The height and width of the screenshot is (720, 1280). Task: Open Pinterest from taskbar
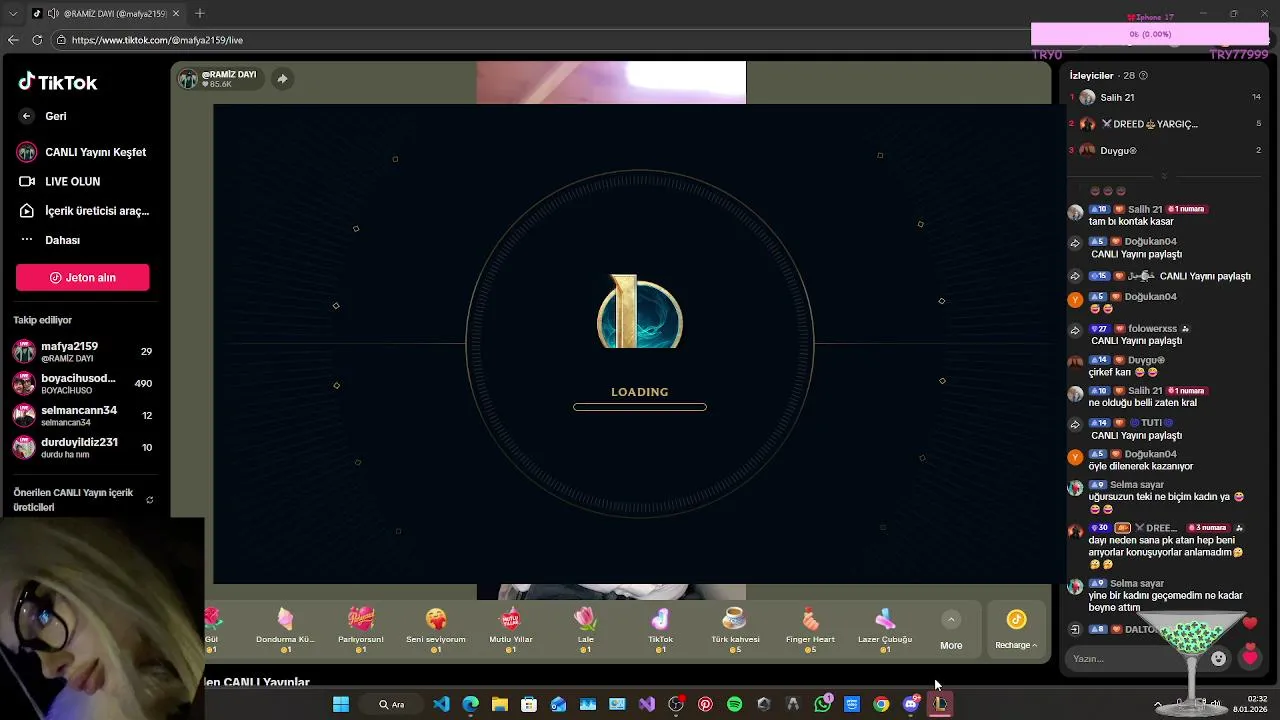pos(705,704)
